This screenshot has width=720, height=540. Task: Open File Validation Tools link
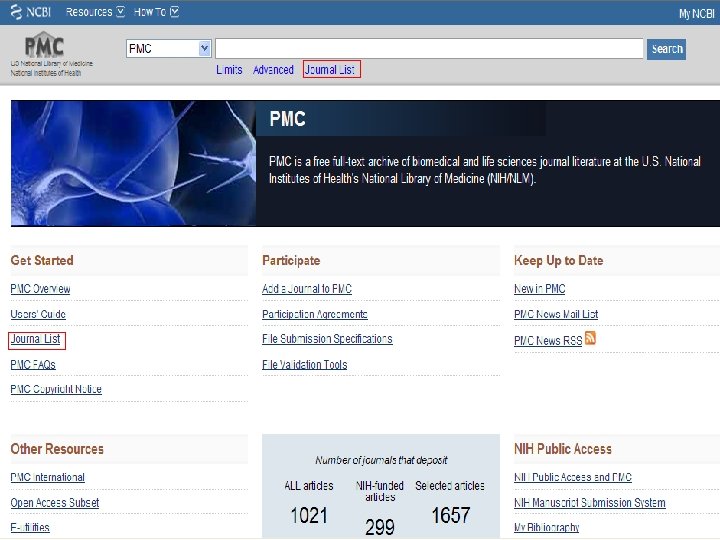[x=304, y=365]
